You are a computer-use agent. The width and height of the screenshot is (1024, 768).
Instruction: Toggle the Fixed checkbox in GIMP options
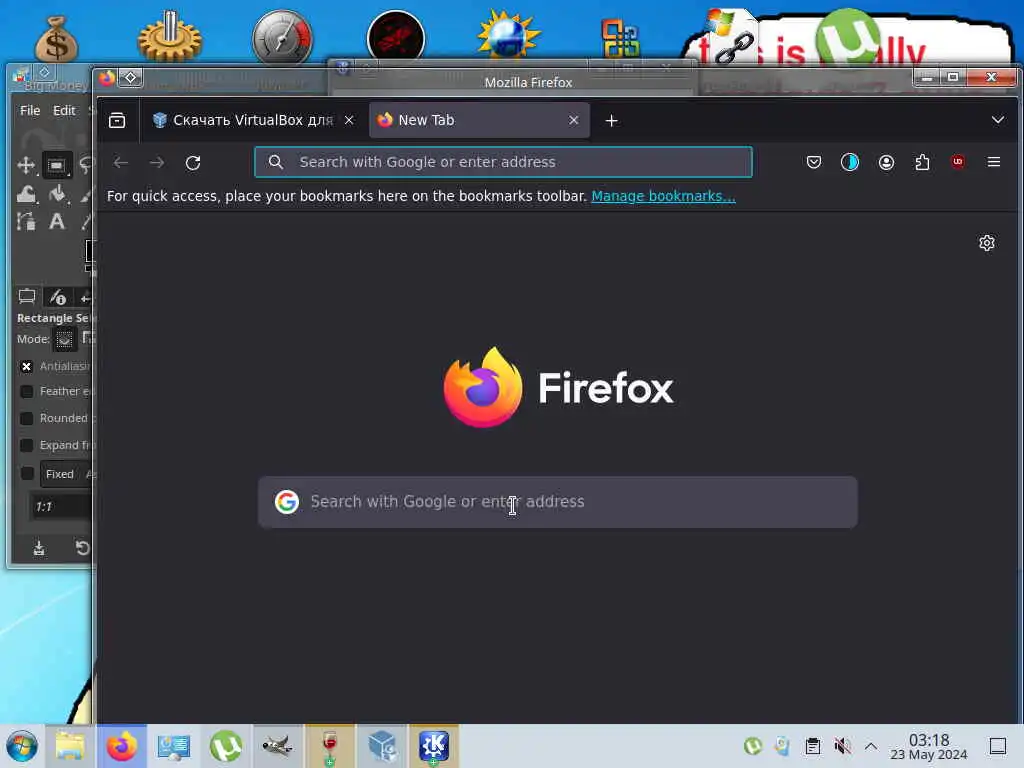click(x=27, y=473)
